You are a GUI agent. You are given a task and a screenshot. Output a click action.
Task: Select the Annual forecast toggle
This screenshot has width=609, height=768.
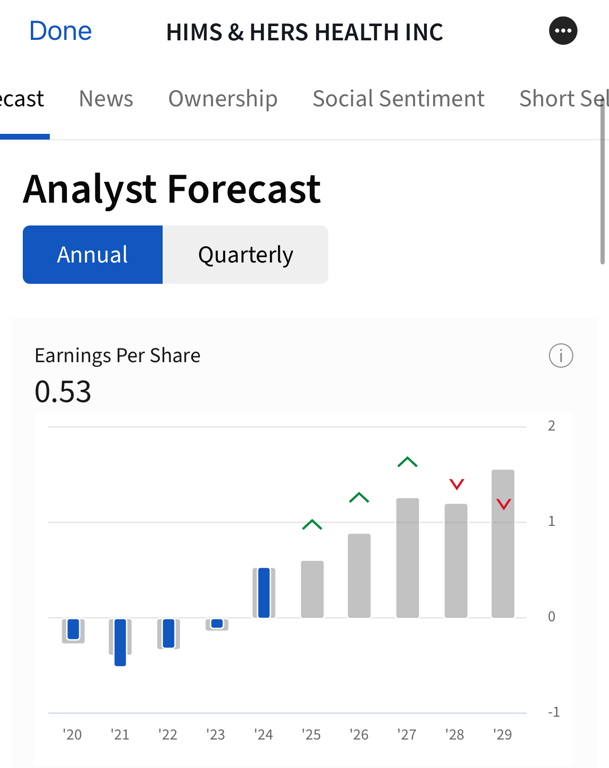(92, 255)
